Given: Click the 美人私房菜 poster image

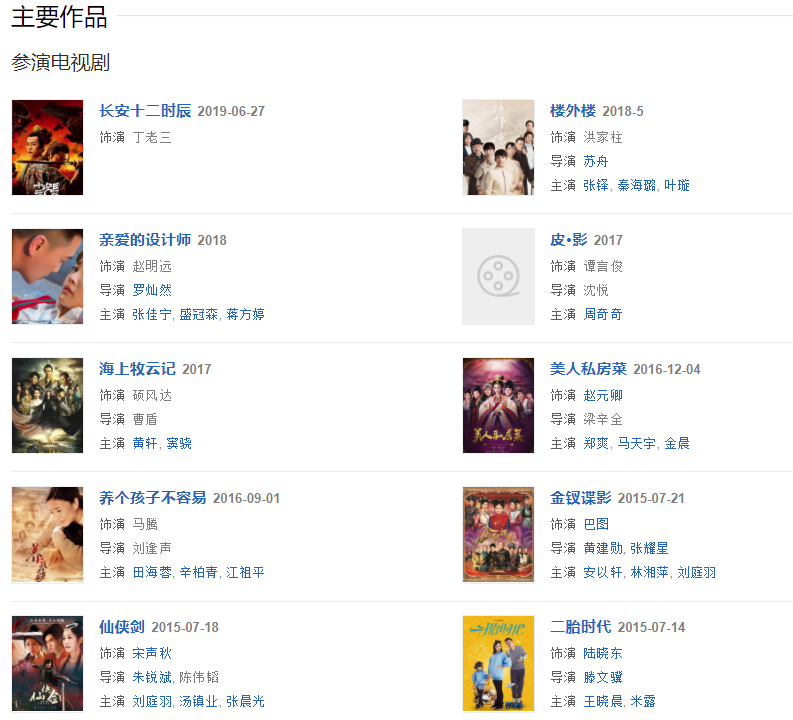Looking at the screenshot, I should coord(498,405).
